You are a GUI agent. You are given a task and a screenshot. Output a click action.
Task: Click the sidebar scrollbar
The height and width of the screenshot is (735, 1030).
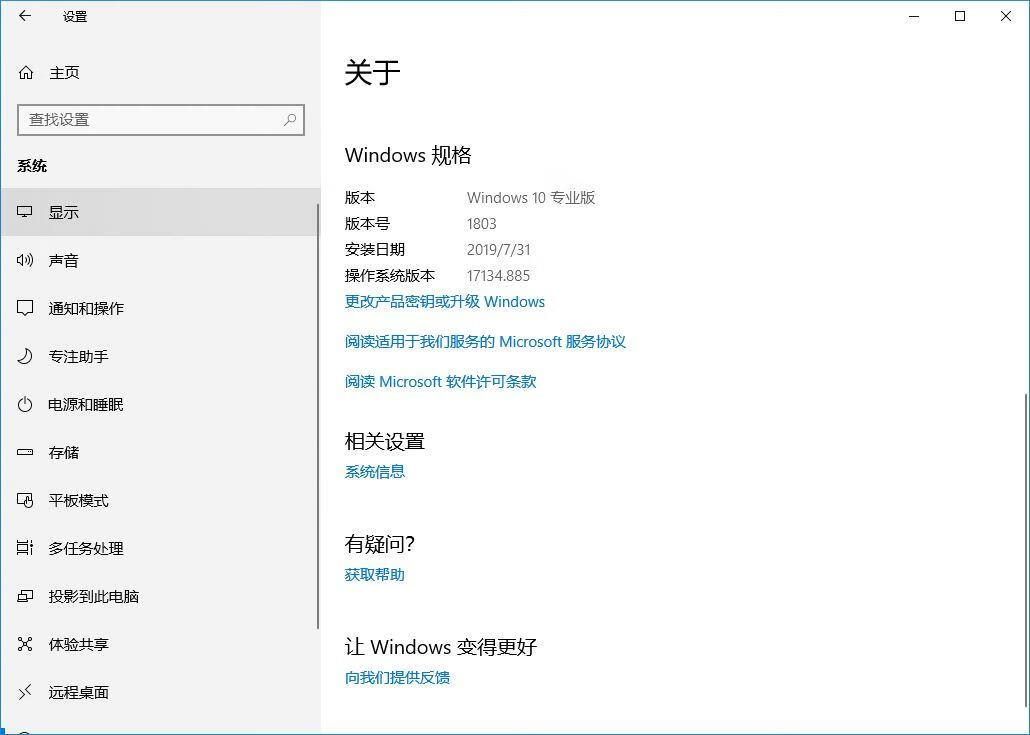click(318, 416)
